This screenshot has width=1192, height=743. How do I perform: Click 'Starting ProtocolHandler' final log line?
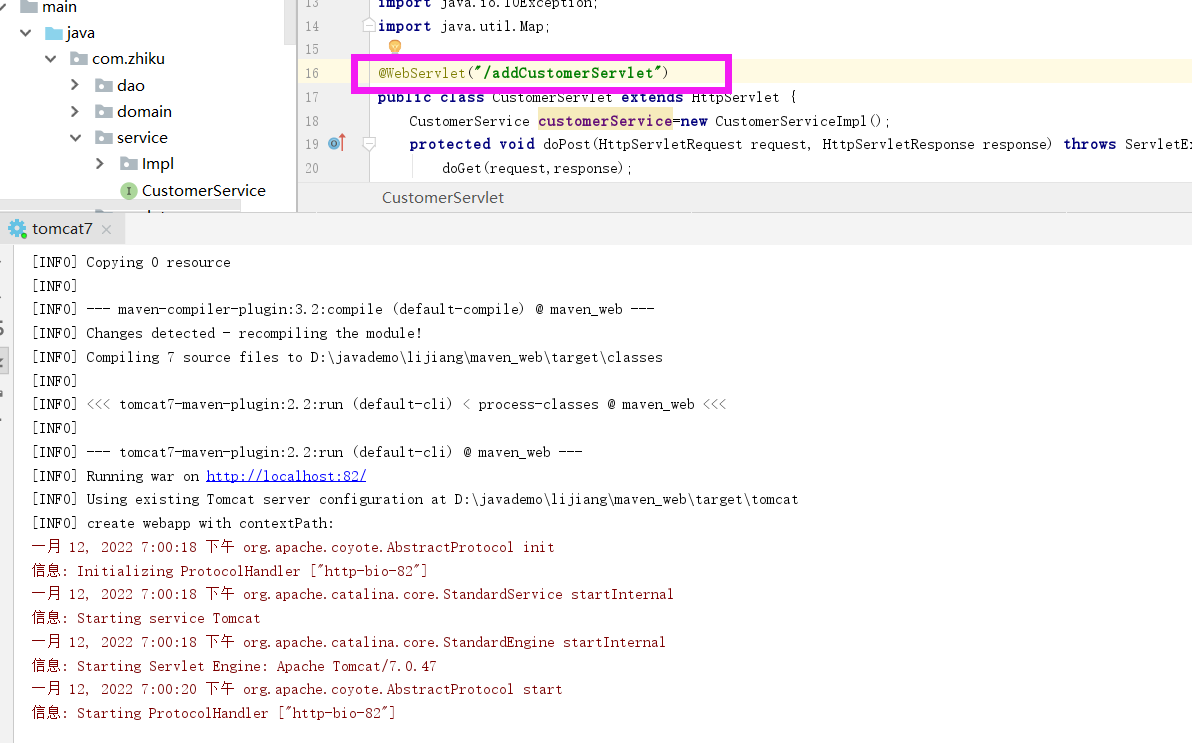(x=214, y=713)
